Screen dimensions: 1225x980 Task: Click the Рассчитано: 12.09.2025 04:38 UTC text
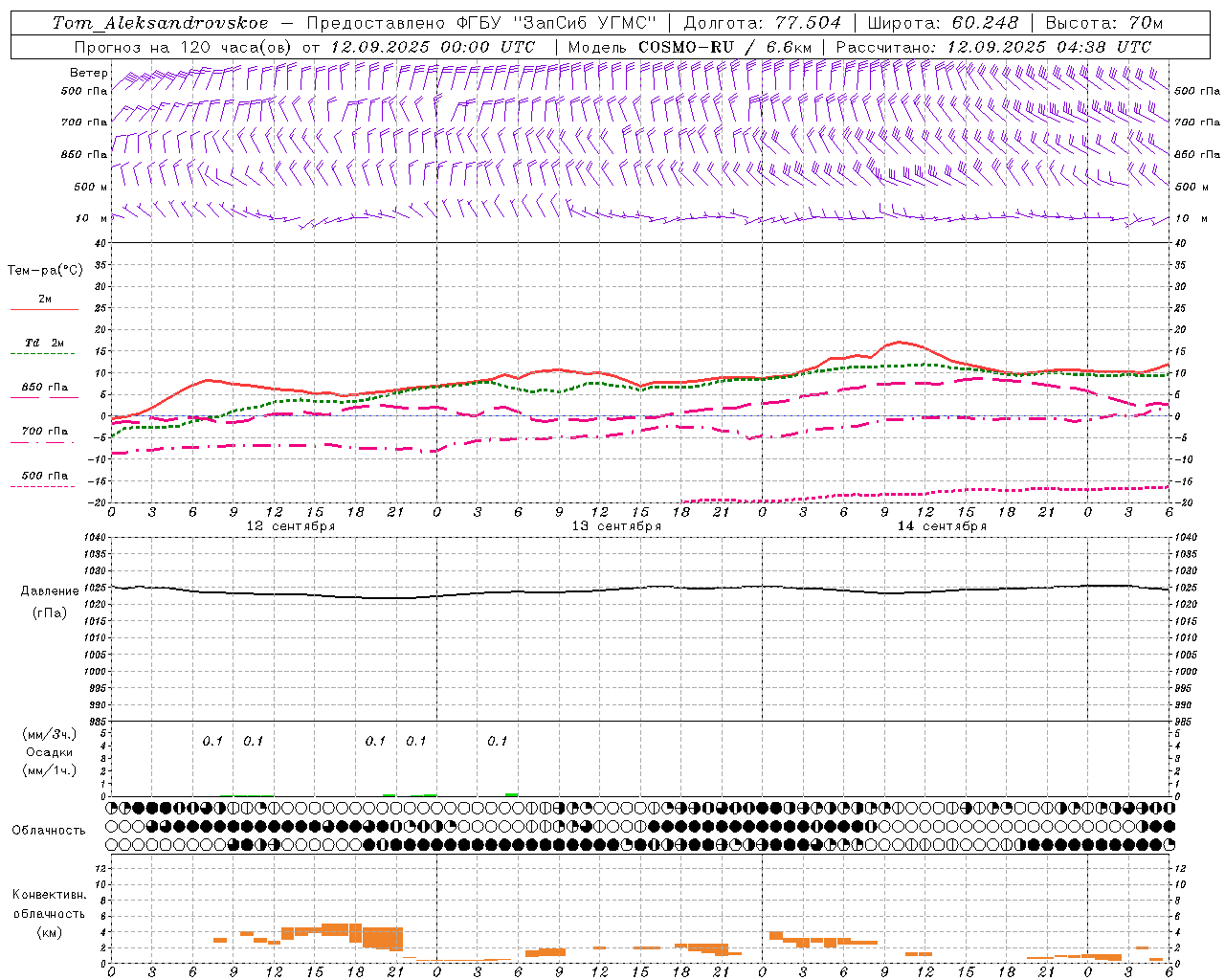coord(993,47)
